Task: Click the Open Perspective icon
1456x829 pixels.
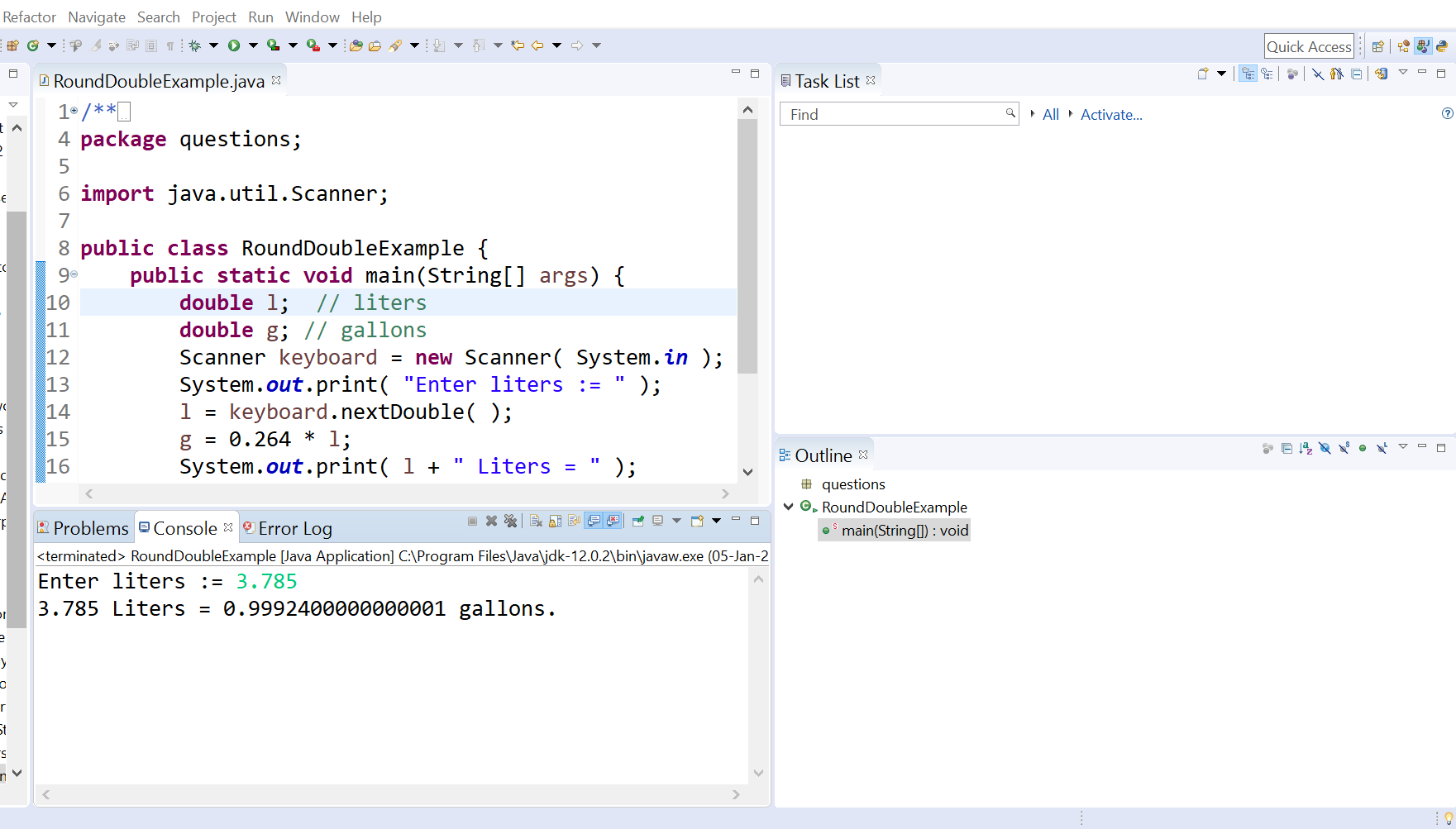Action: click(1377, 46)
